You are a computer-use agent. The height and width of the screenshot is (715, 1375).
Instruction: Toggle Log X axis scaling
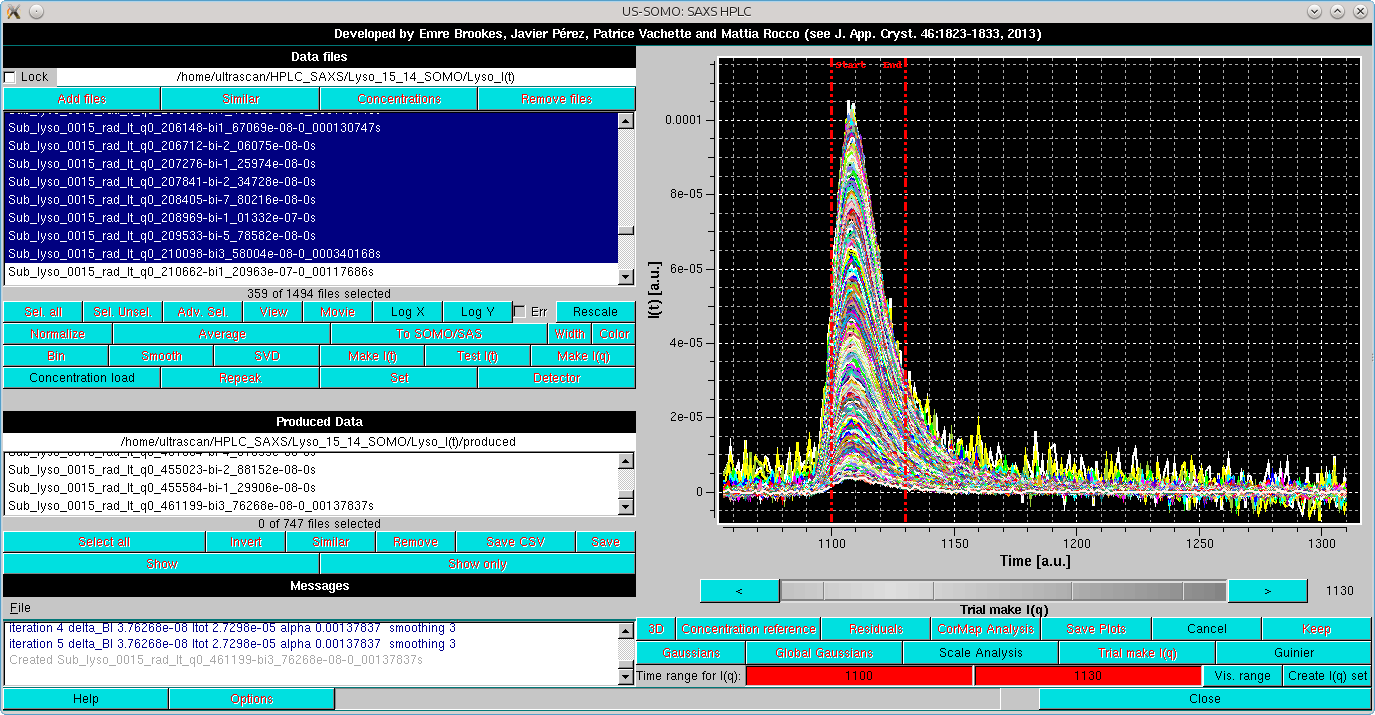(407, 311)
